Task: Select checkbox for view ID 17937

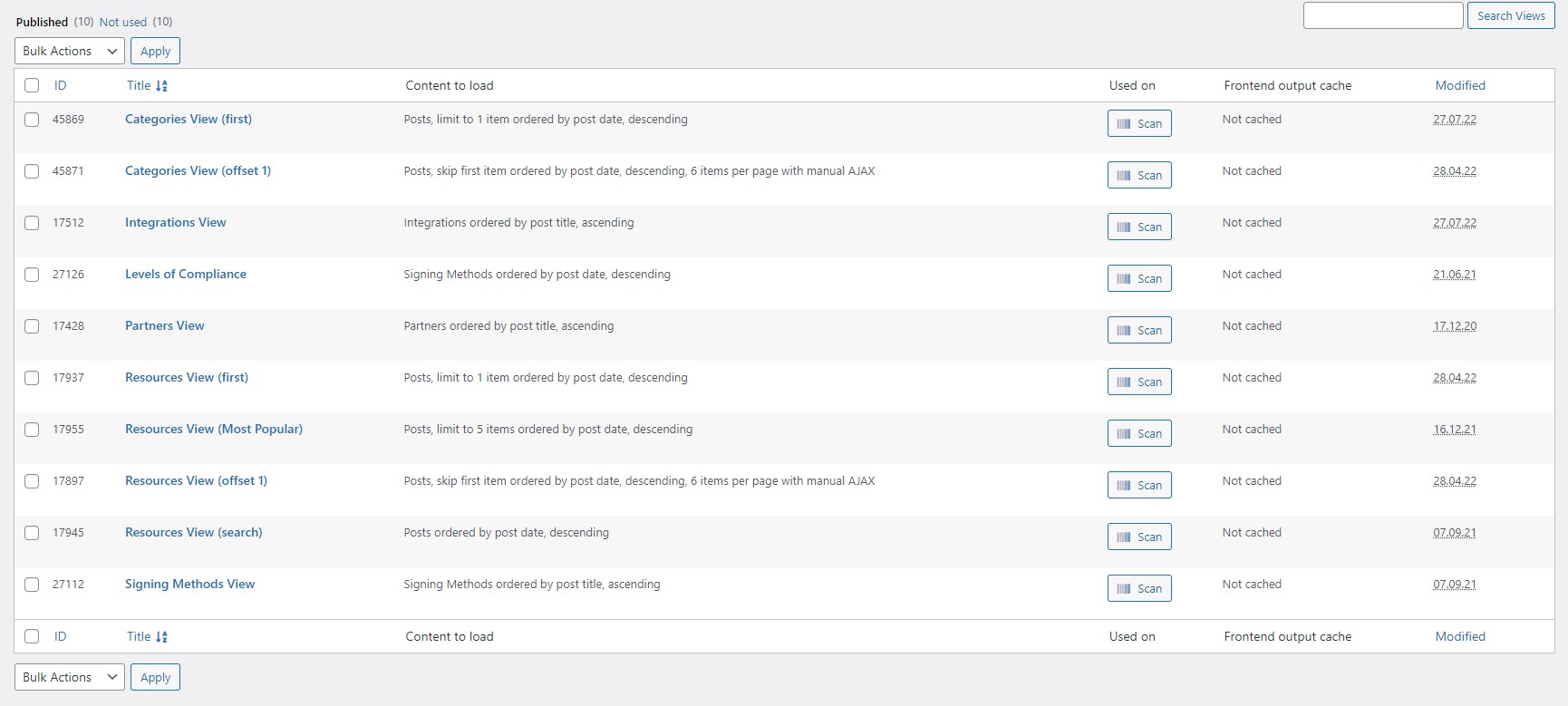Action: click(x=32, y=378)
